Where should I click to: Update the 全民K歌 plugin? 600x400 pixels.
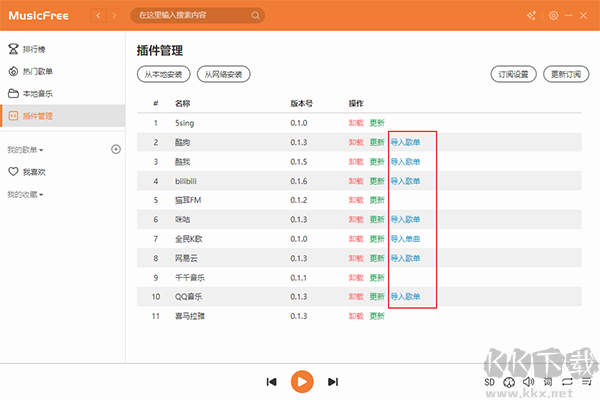377,239
